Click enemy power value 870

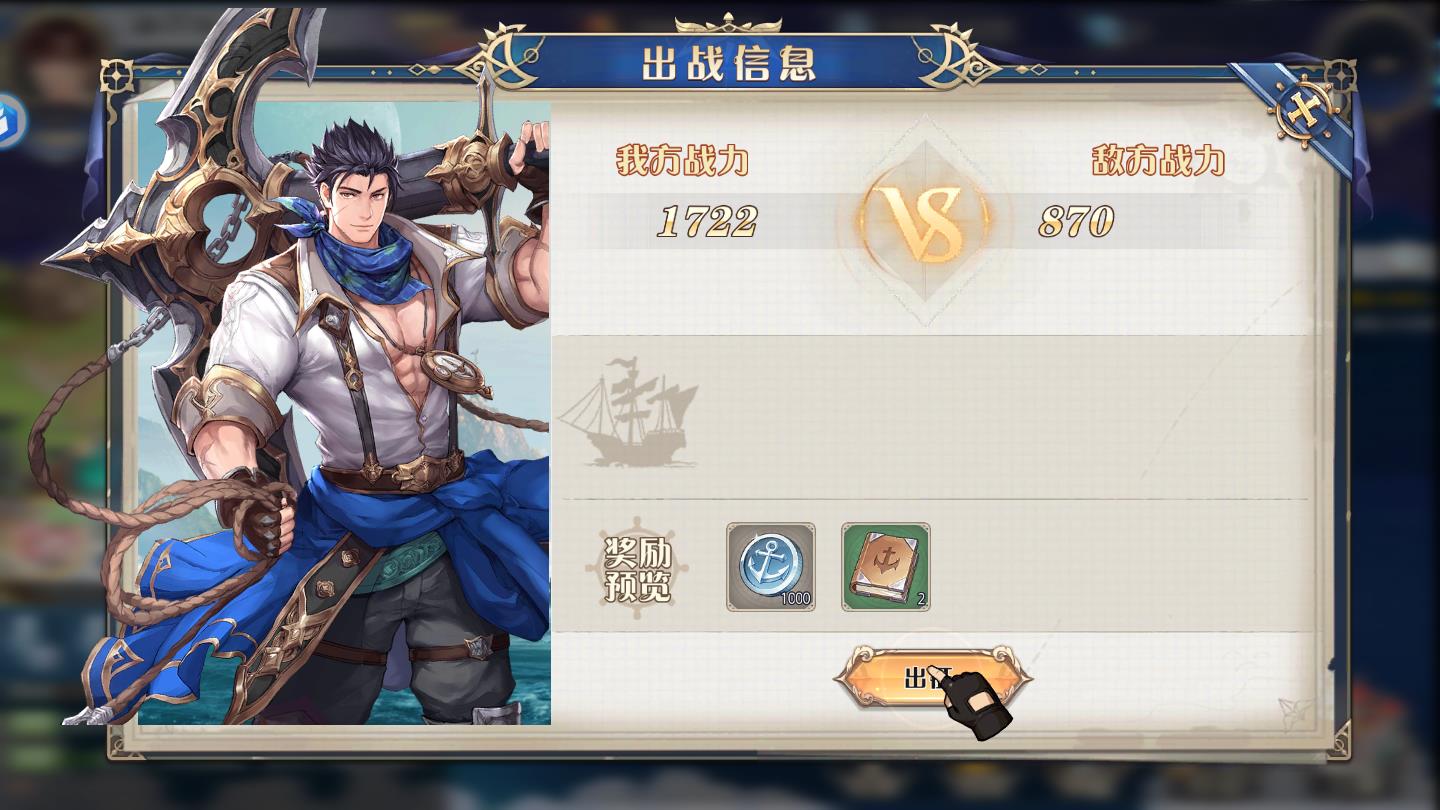pos(1076,222)
